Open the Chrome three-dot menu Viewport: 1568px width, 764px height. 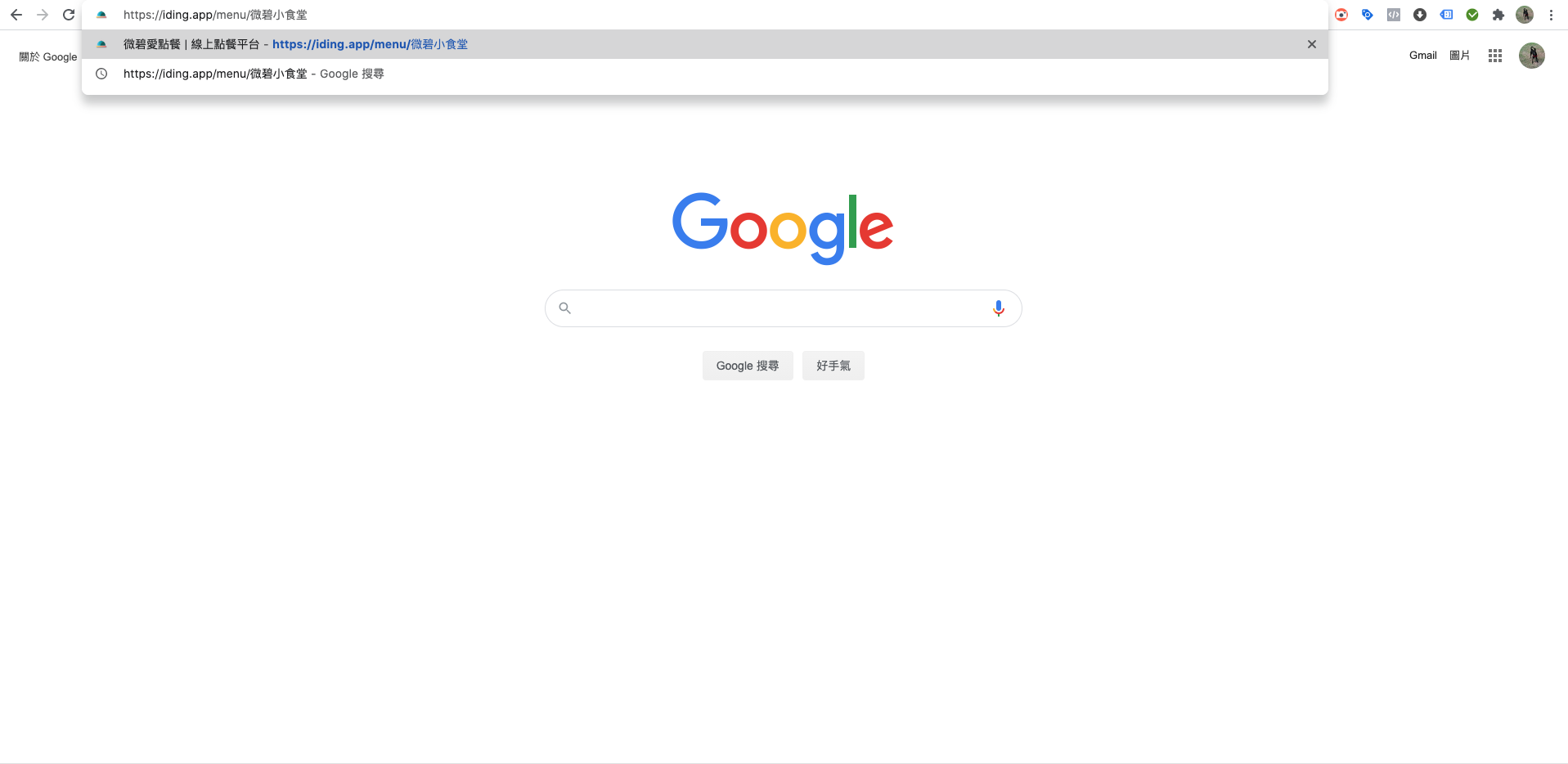1551,15
